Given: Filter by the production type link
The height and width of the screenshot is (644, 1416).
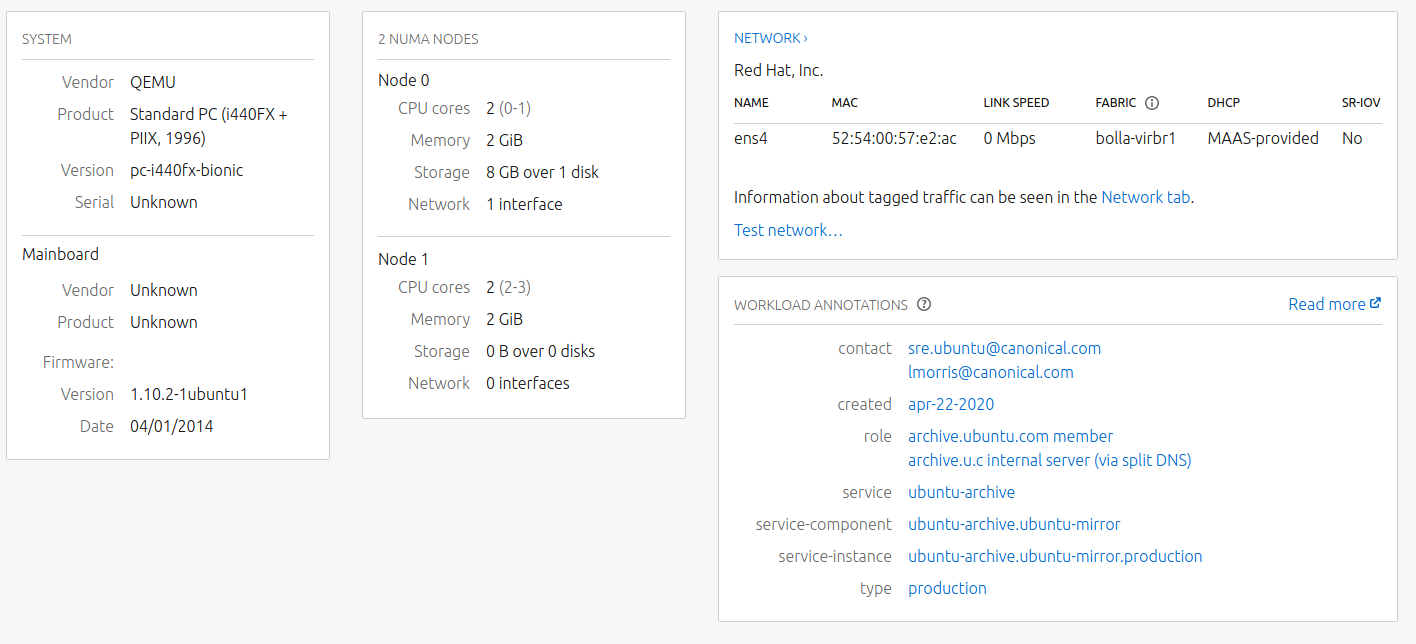Looking at the screenshot, I should (947, 588).
